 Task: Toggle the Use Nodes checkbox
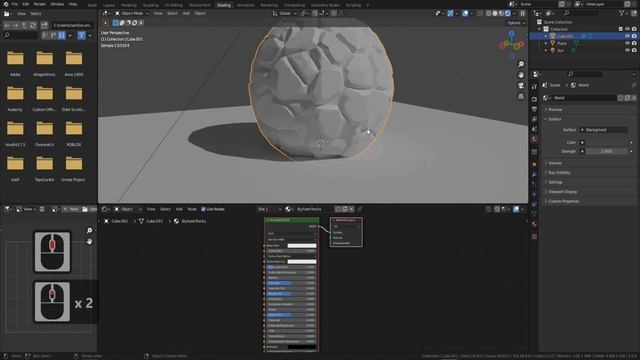coord(203,209)
